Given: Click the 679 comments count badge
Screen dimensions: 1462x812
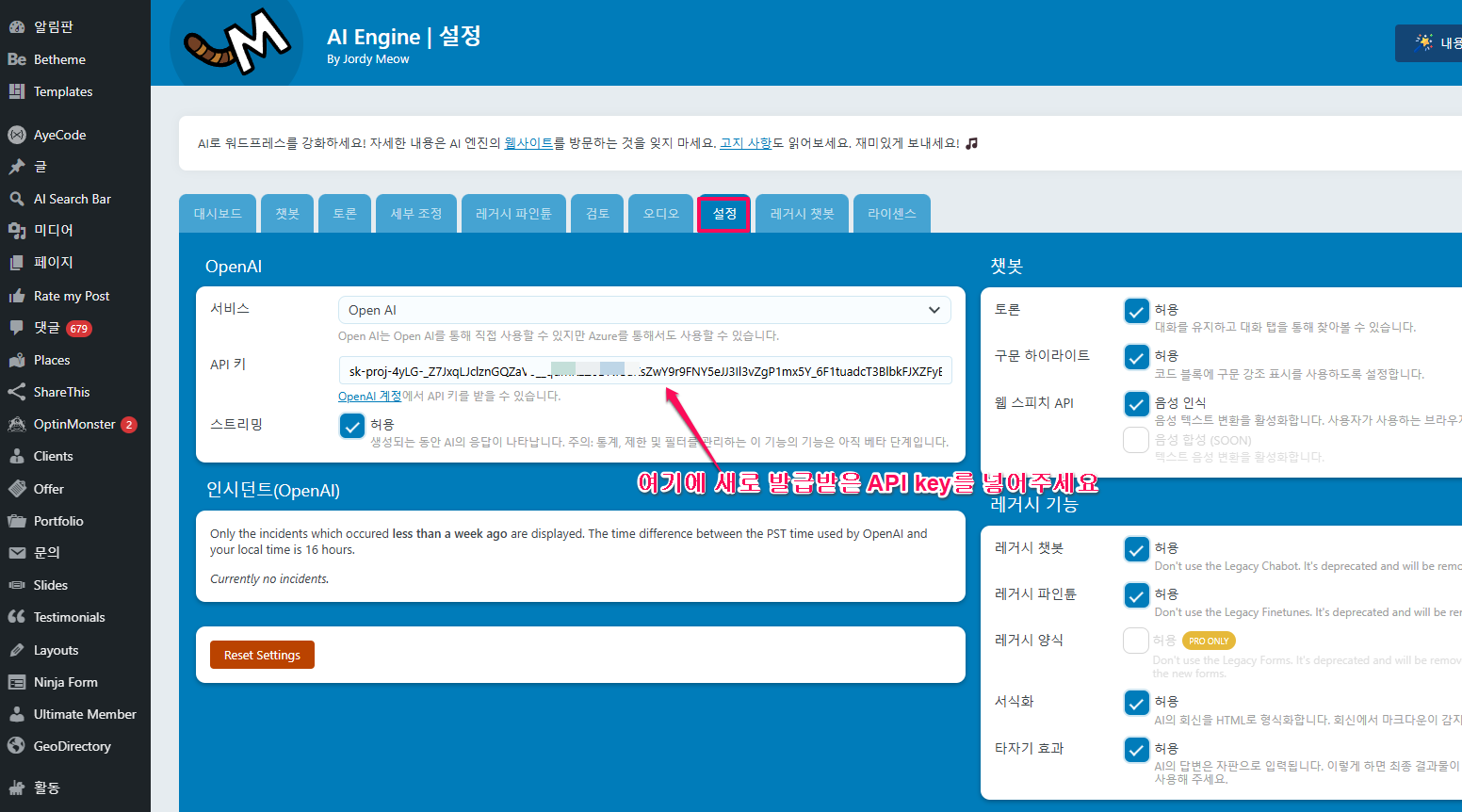Looking at the screenshot, I should 79,329.
